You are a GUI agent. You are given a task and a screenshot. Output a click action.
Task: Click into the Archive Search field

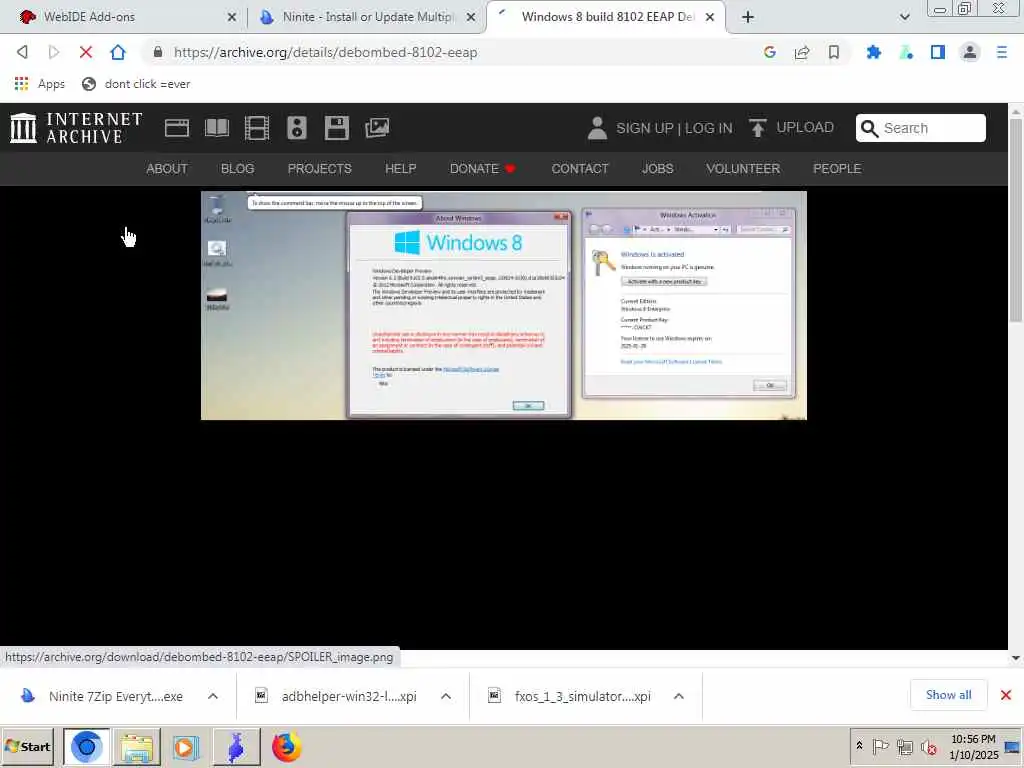(x=921, y=128)
